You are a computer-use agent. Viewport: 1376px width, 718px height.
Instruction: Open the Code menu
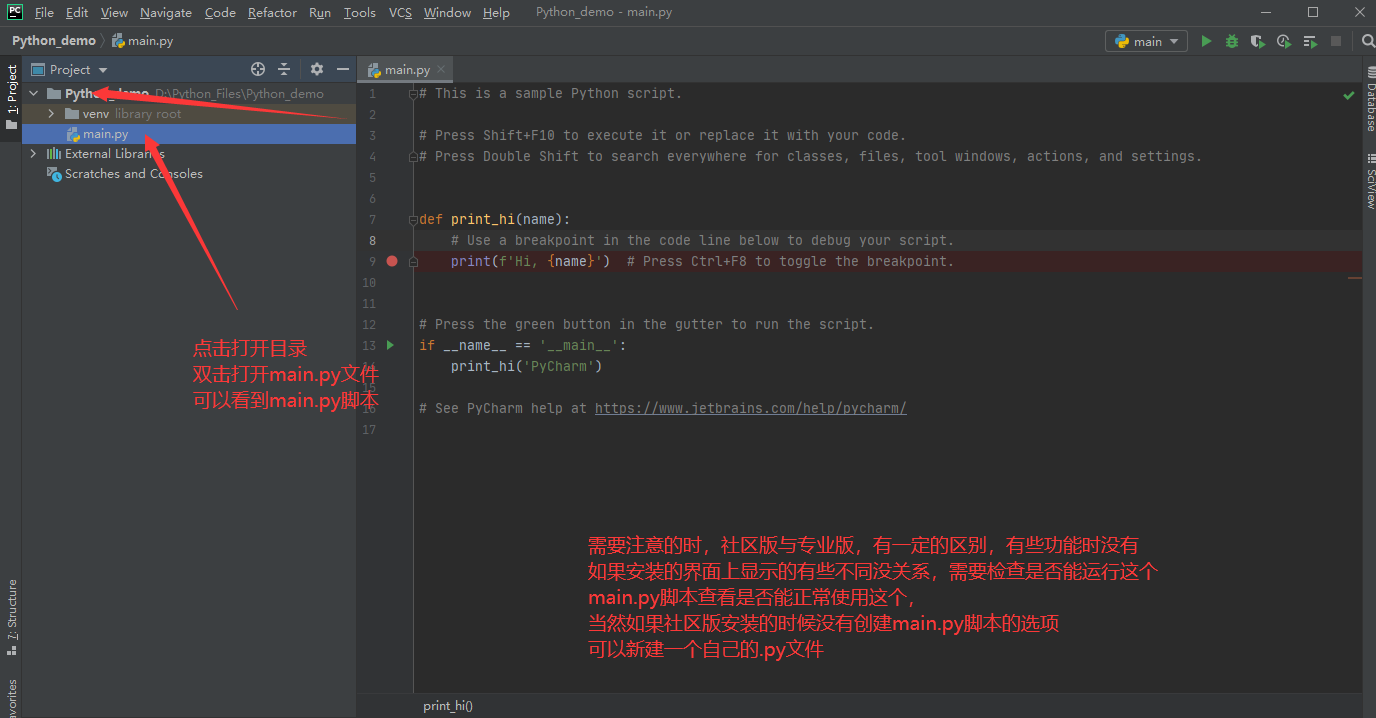pos(220,13)
